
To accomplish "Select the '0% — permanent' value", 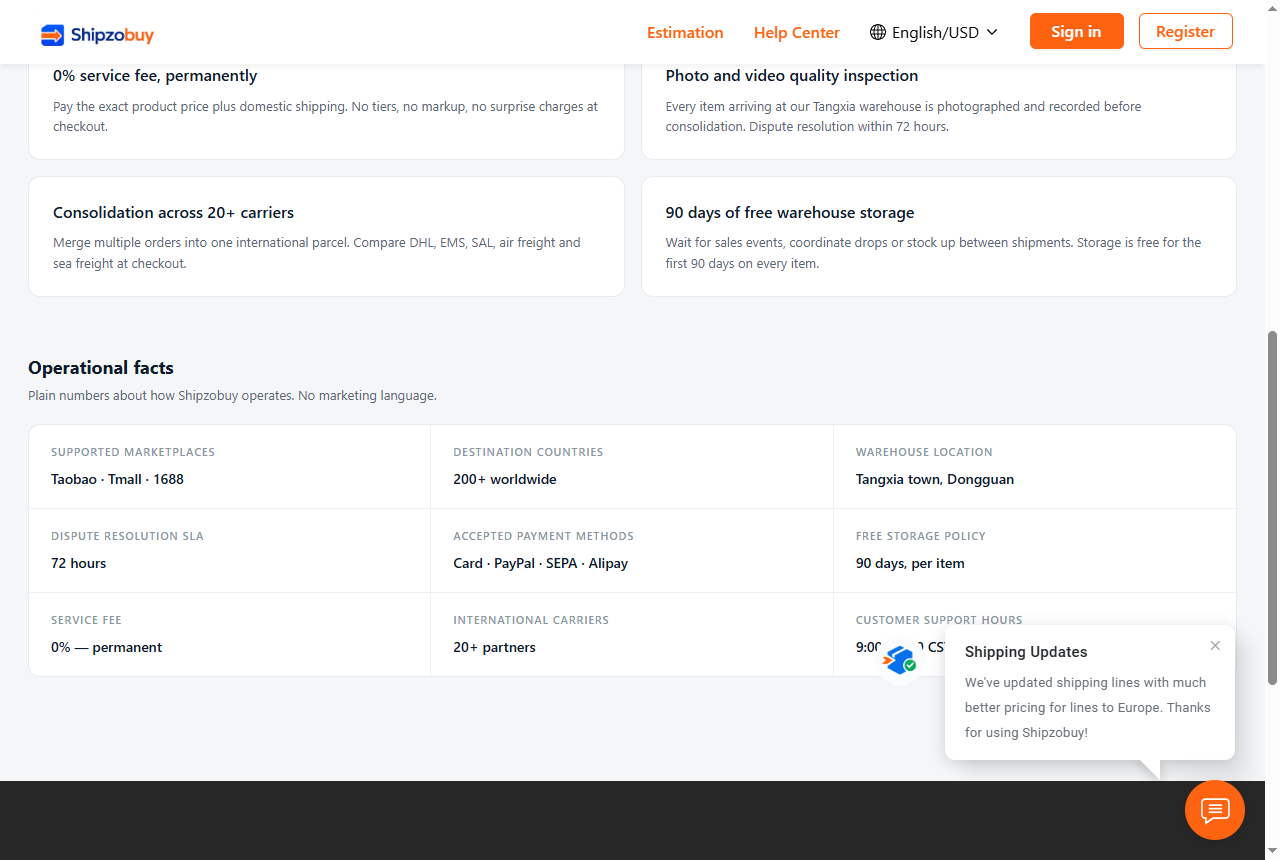I will point(107,647).
